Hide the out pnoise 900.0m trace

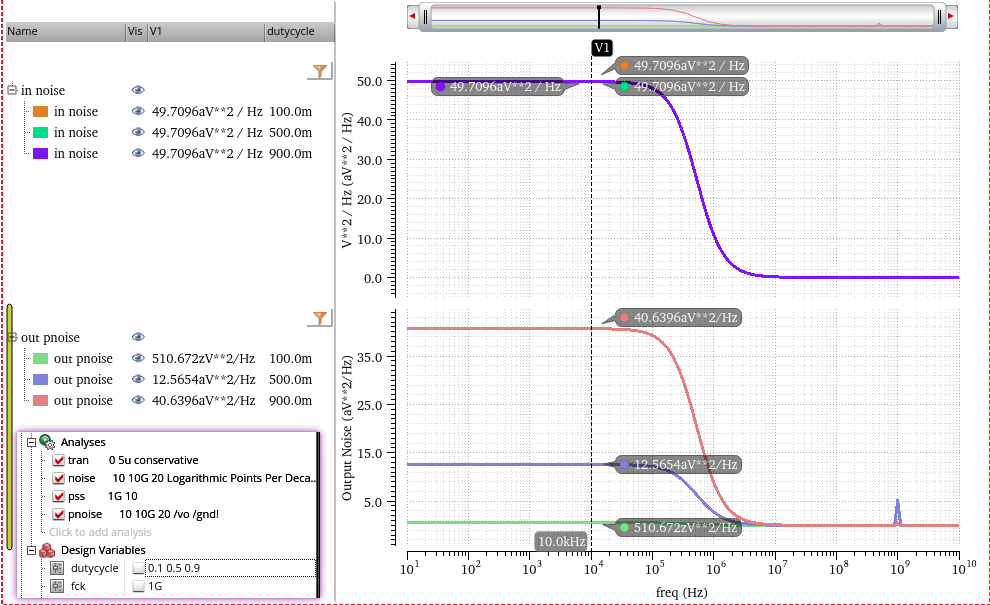[x=138, y=400]
